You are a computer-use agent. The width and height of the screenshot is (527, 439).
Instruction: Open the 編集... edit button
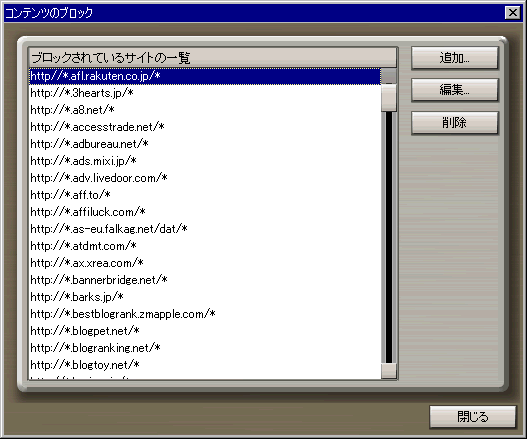[x=454, y=90]
